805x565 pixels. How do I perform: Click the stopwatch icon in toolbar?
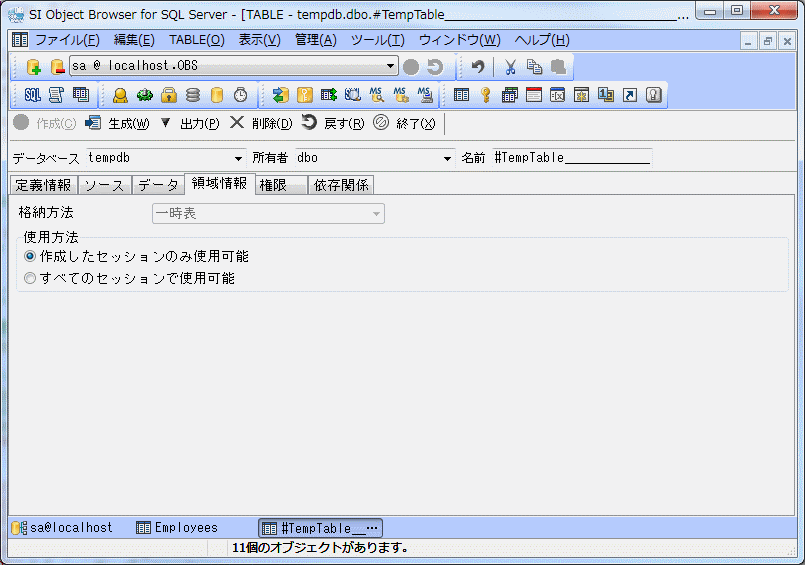pos(240,95)
